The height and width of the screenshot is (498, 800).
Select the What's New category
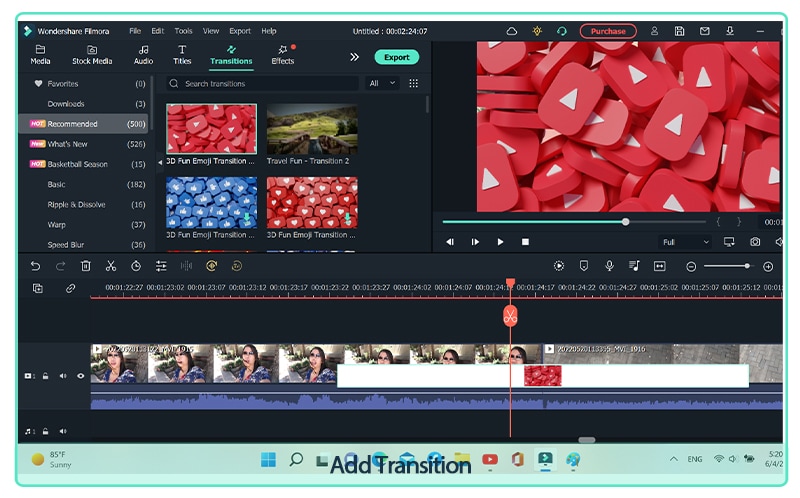click(83, 144)
